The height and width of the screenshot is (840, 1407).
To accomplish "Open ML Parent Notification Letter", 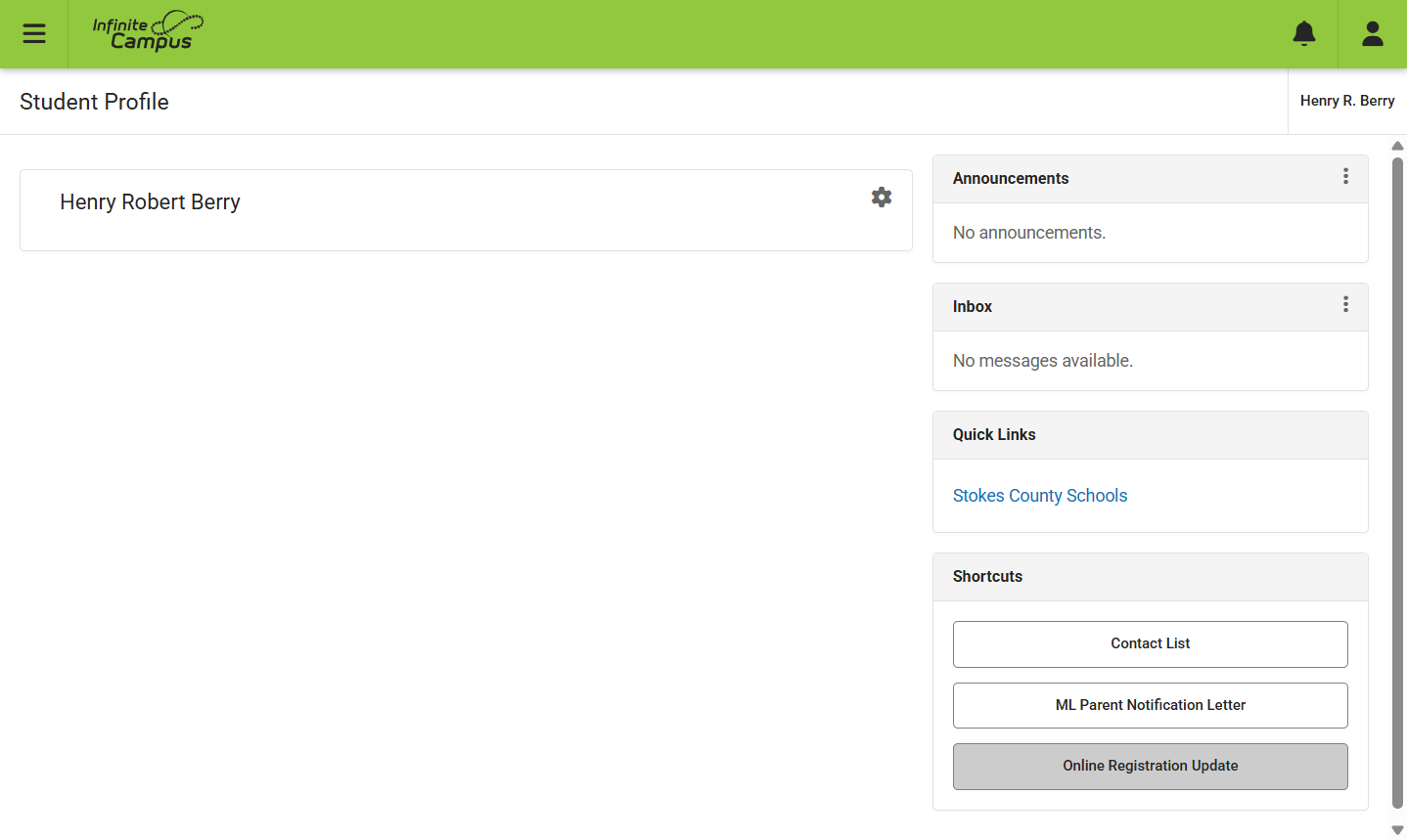I will (1151, 705).
